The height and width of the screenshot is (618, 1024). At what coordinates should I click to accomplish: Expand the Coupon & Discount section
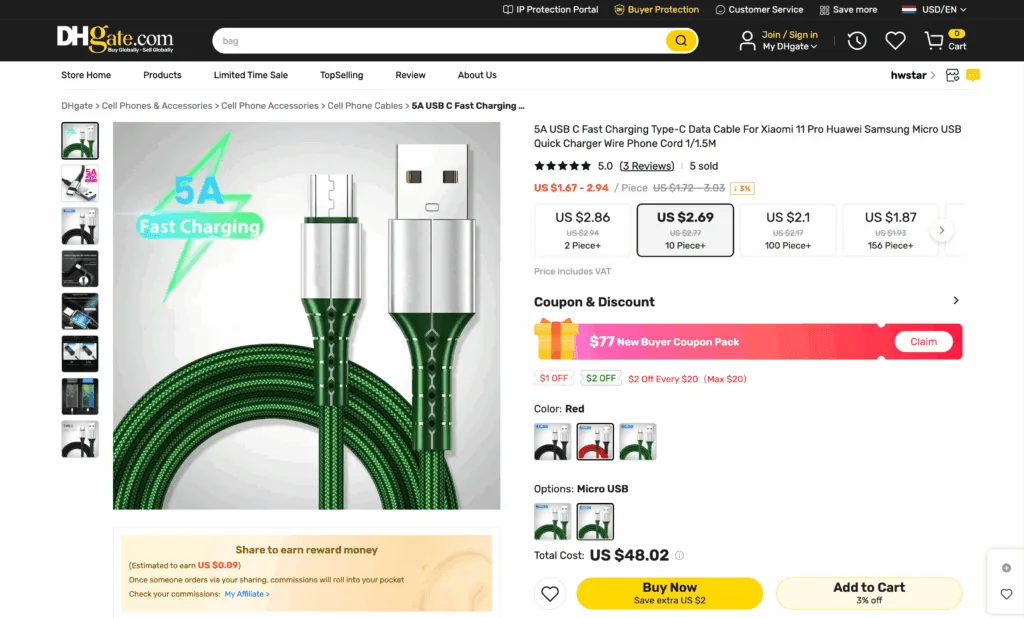point(955,300)
